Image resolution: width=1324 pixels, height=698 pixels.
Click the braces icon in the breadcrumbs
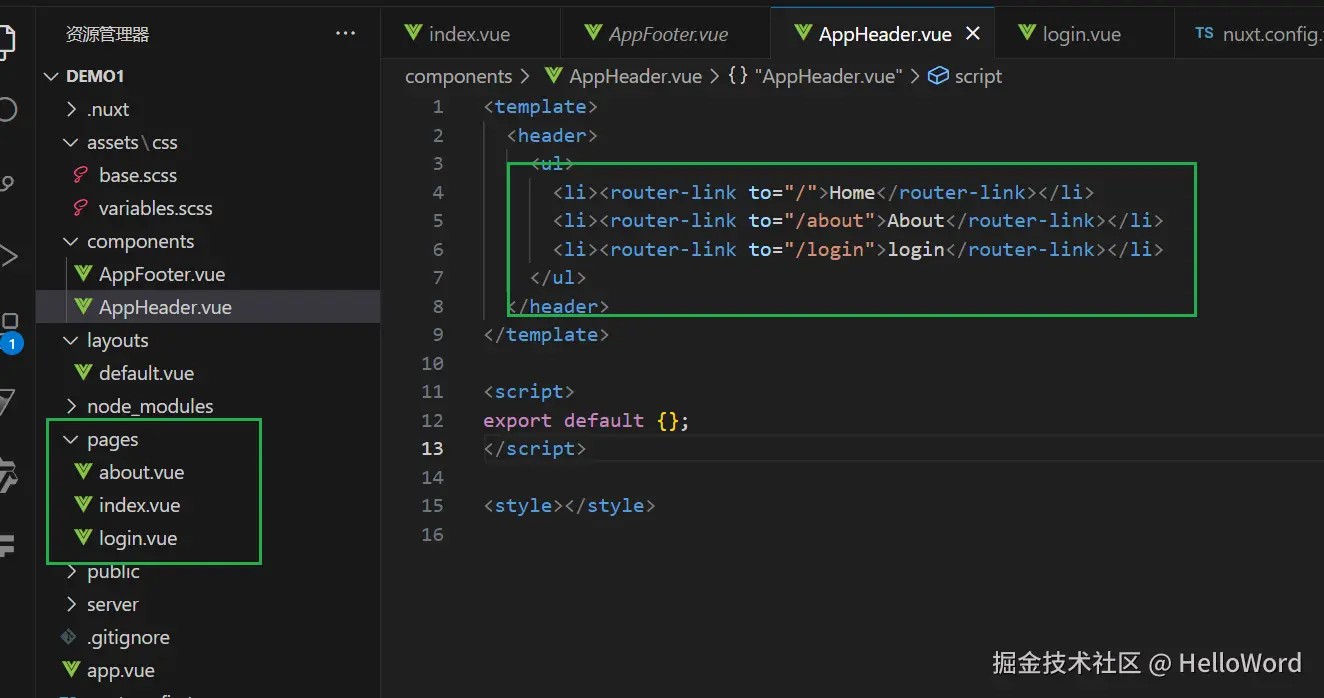(738, 76)
